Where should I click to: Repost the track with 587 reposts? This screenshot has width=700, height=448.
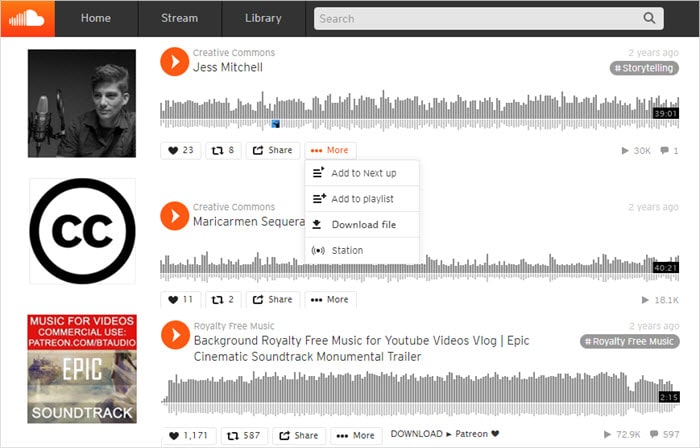(x=244, y=436)
